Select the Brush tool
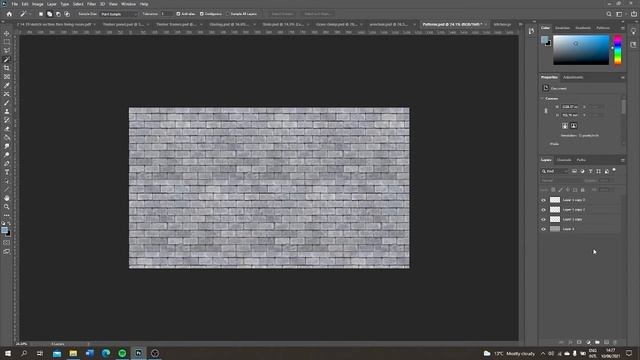The height and width of the screenshot is (360, 640). pyautogui.click(x=7, y=103)
